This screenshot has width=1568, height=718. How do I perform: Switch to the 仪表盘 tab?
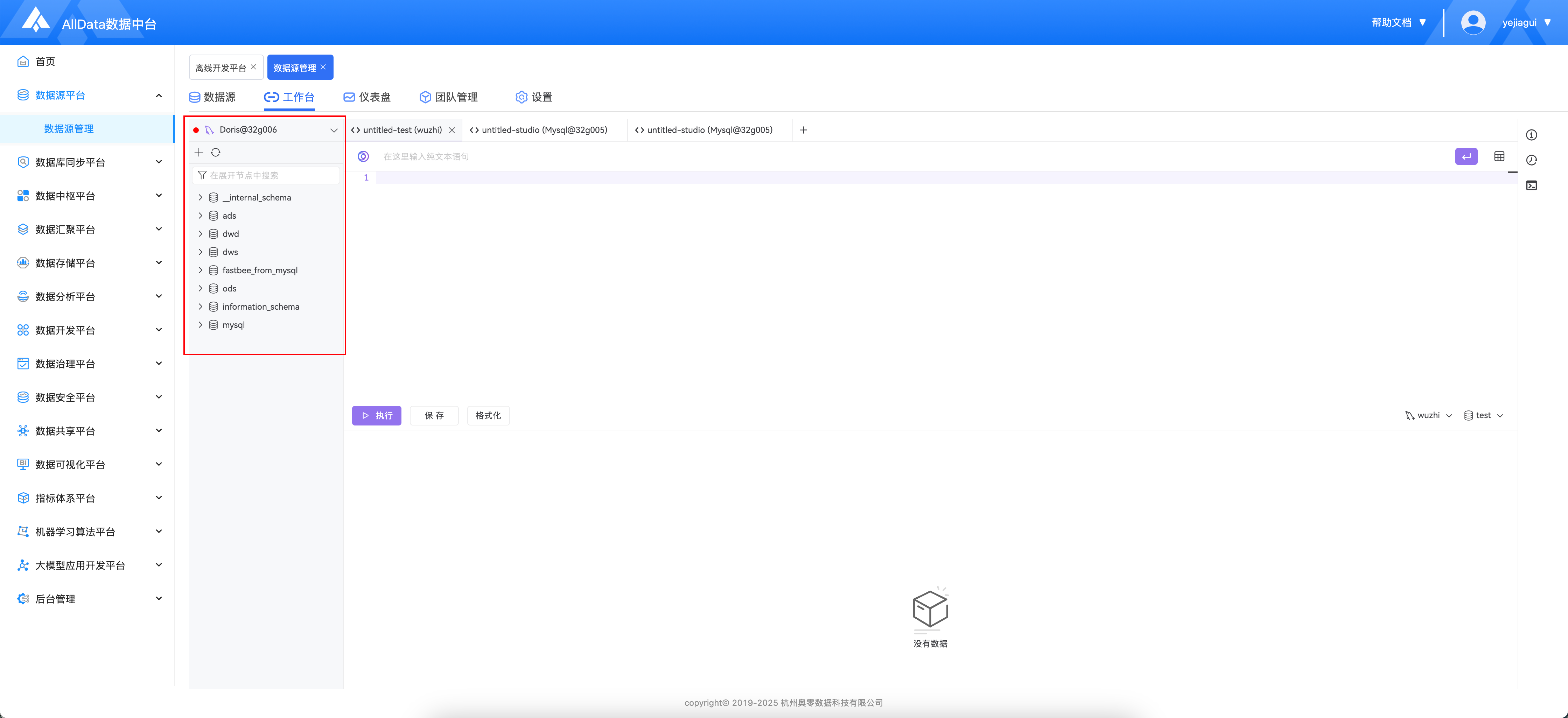[367, 97]
